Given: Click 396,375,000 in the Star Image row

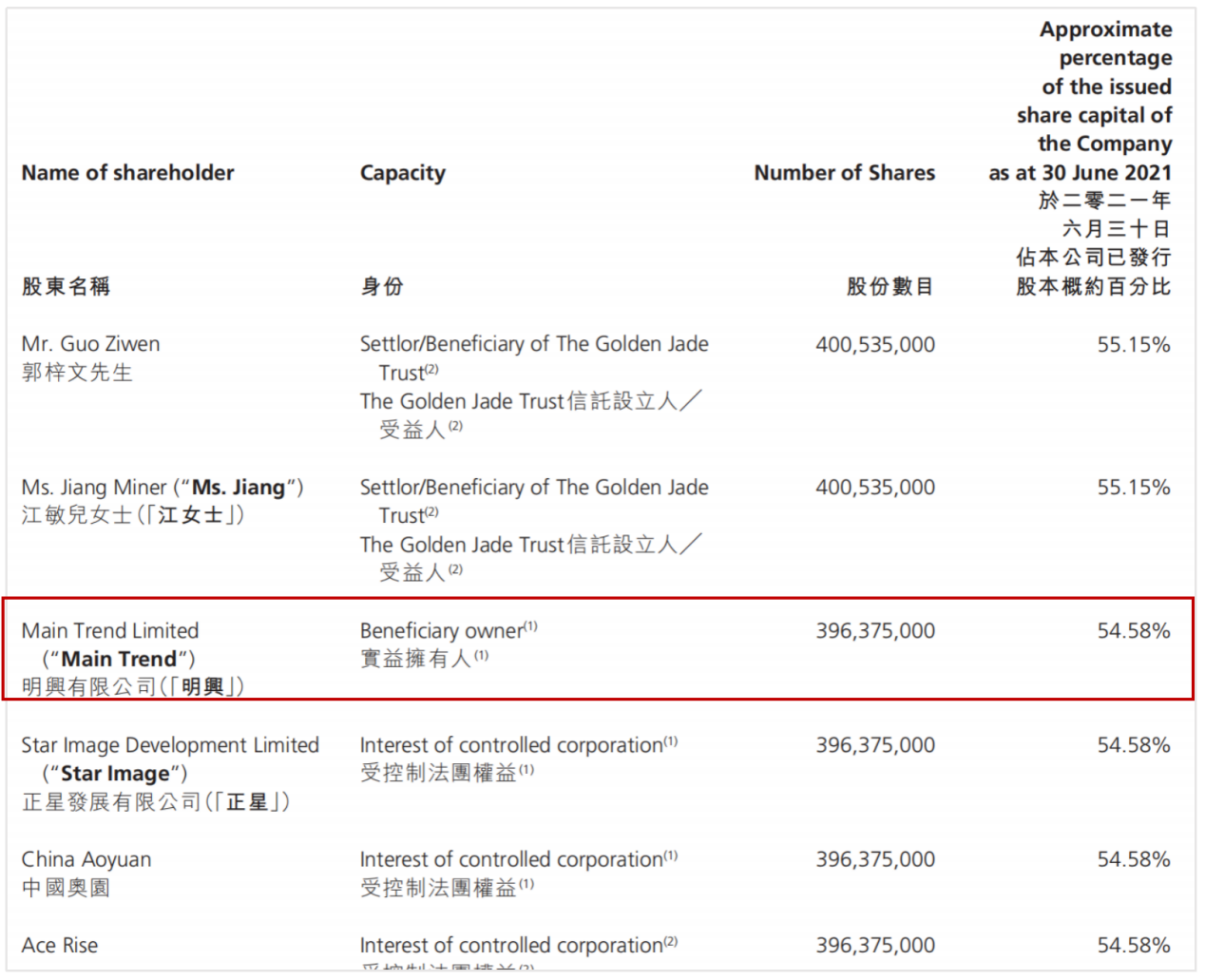Looking at the screenshot, I should (875, 745).
